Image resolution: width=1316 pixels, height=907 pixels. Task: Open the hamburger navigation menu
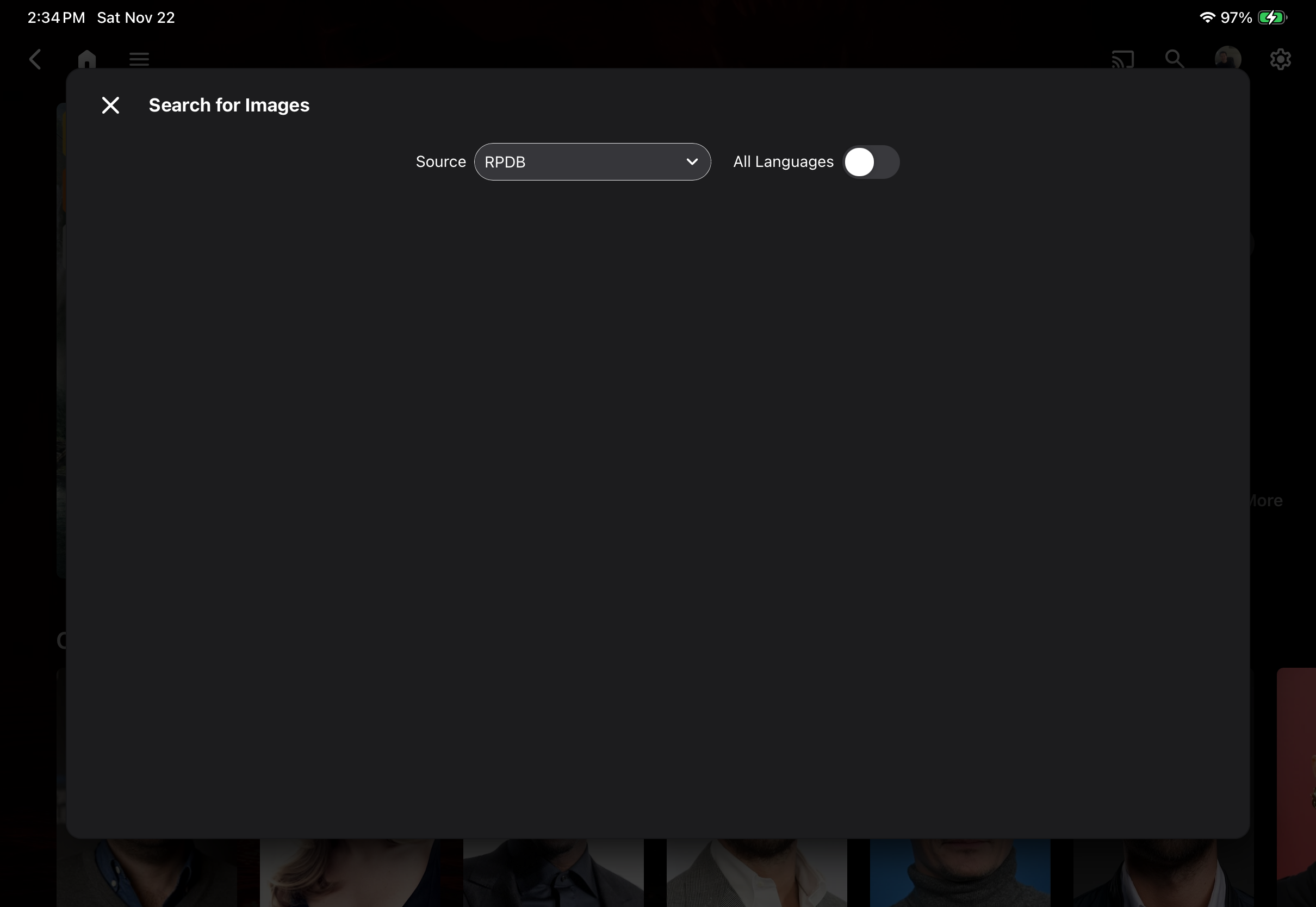139,59
